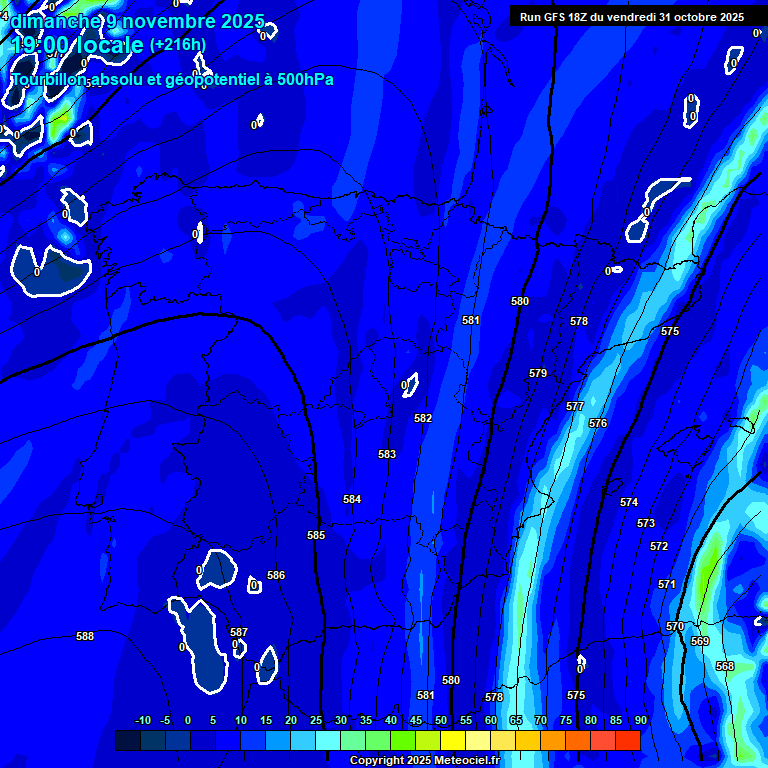Select the bright yellow swatch in the legend
Screen dimensions: 768x768
coord(453,740)
